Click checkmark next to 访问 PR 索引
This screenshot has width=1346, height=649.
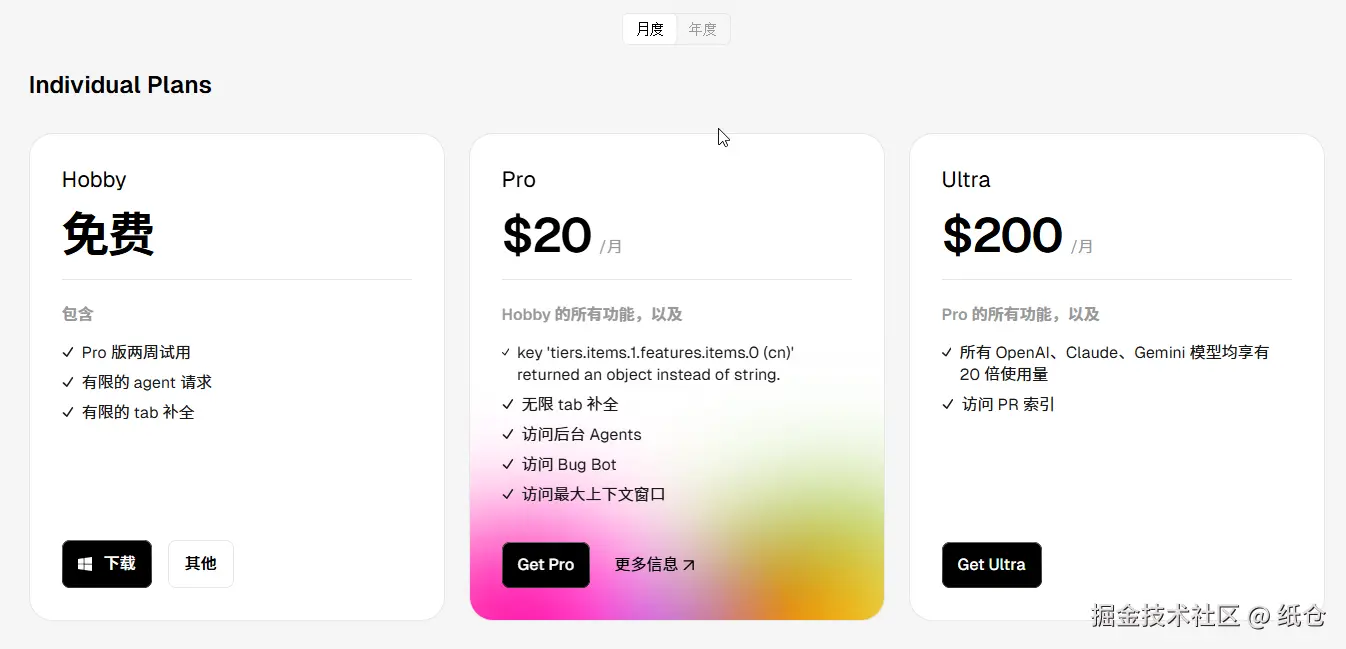tap(948, 405)
